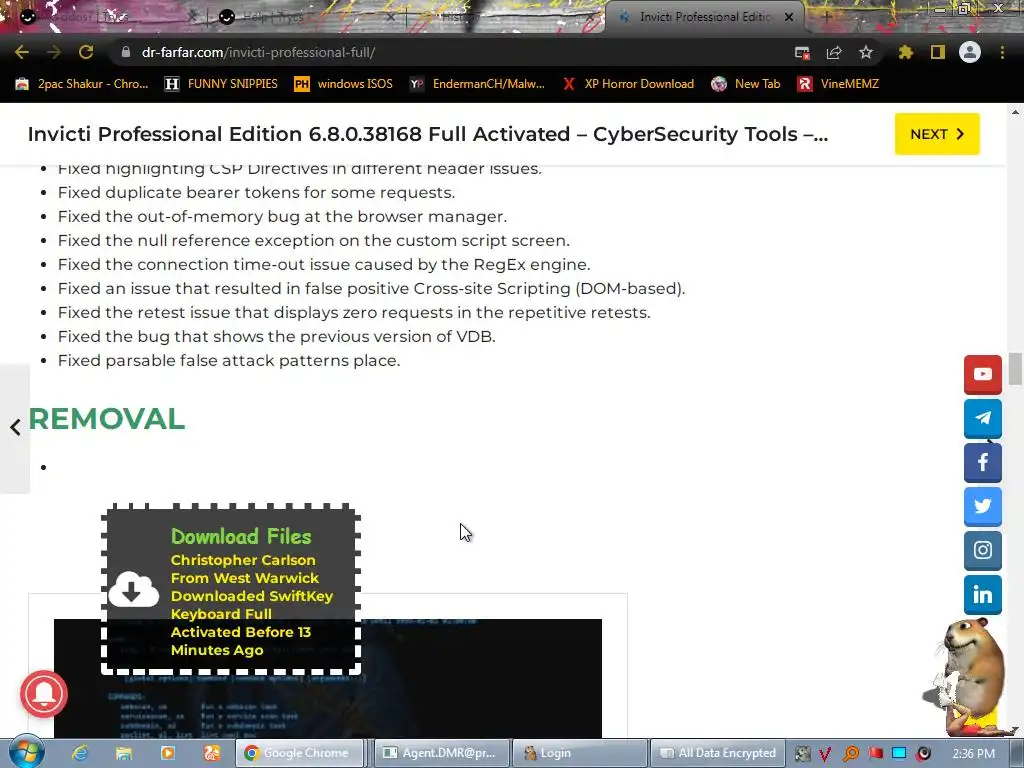Open the profile avatar menu
The width and height of the screenshot is (1024, 768).
tap(970, 52)
